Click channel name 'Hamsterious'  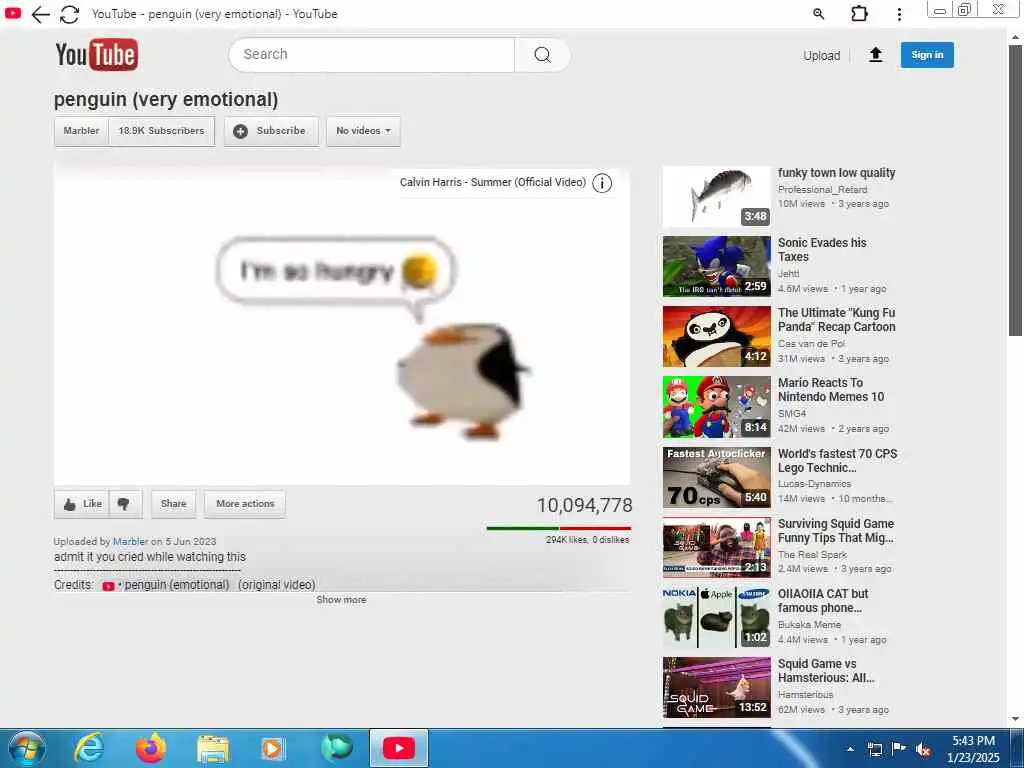click(x=805, y=695)
